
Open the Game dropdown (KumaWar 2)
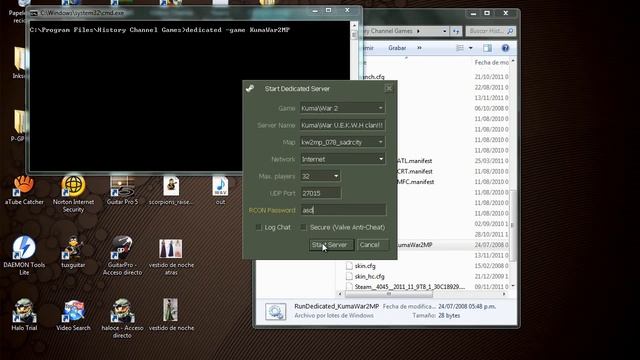380,108
